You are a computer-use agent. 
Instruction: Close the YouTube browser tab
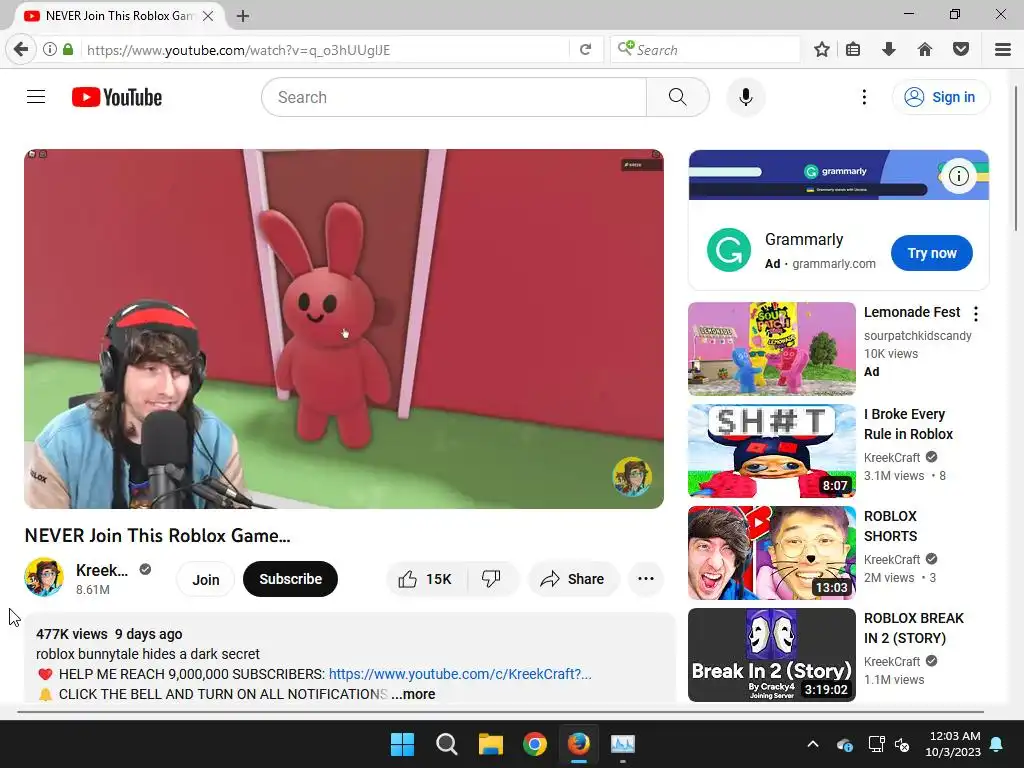208,16
